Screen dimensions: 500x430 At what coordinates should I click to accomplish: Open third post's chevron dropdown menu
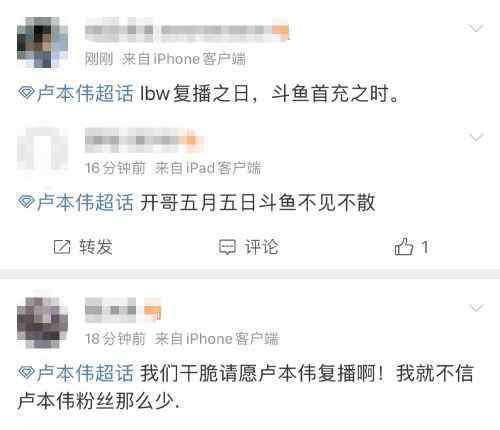coord(476,308)
